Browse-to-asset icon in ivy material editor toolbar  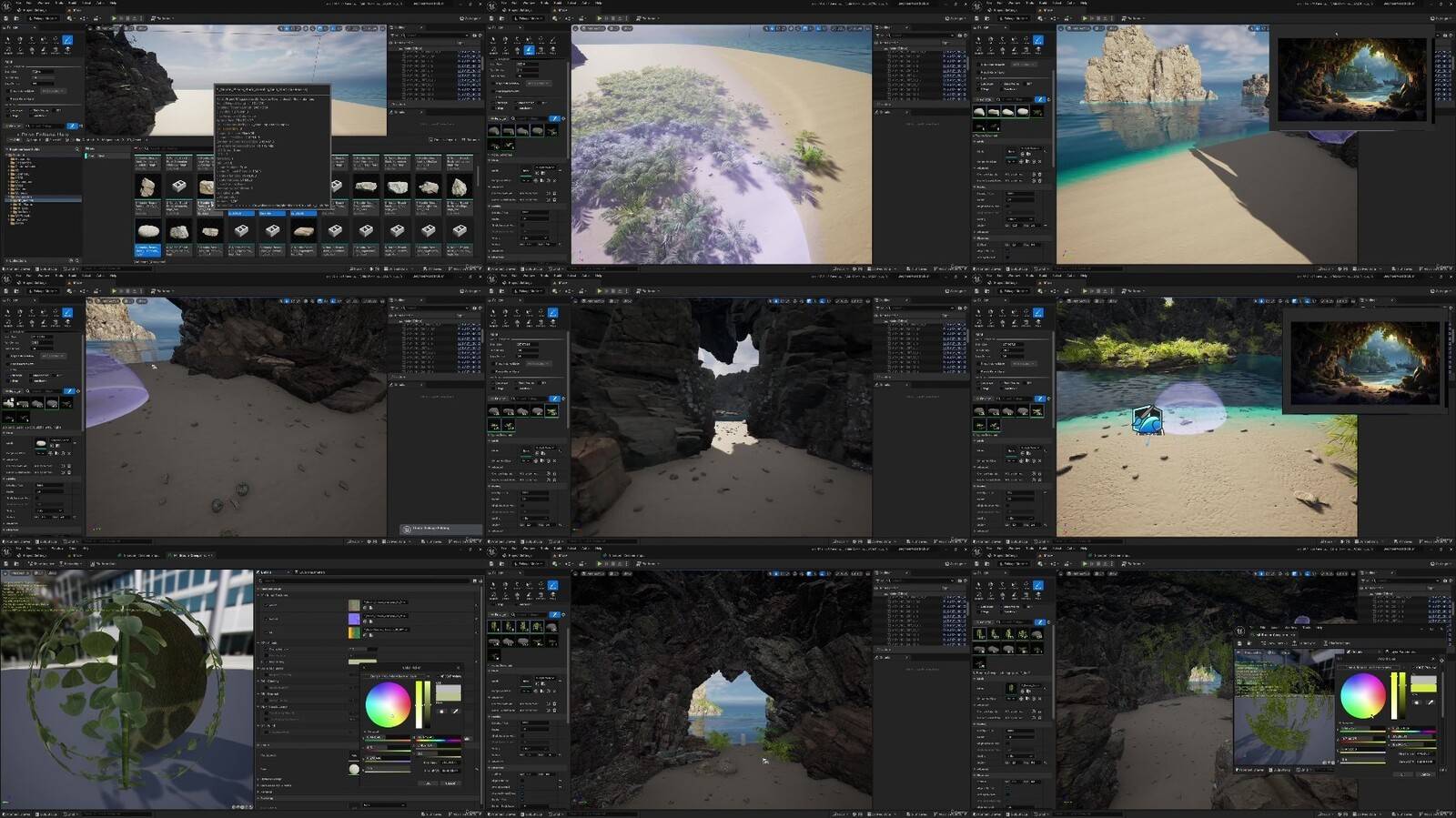coord(15,564)
